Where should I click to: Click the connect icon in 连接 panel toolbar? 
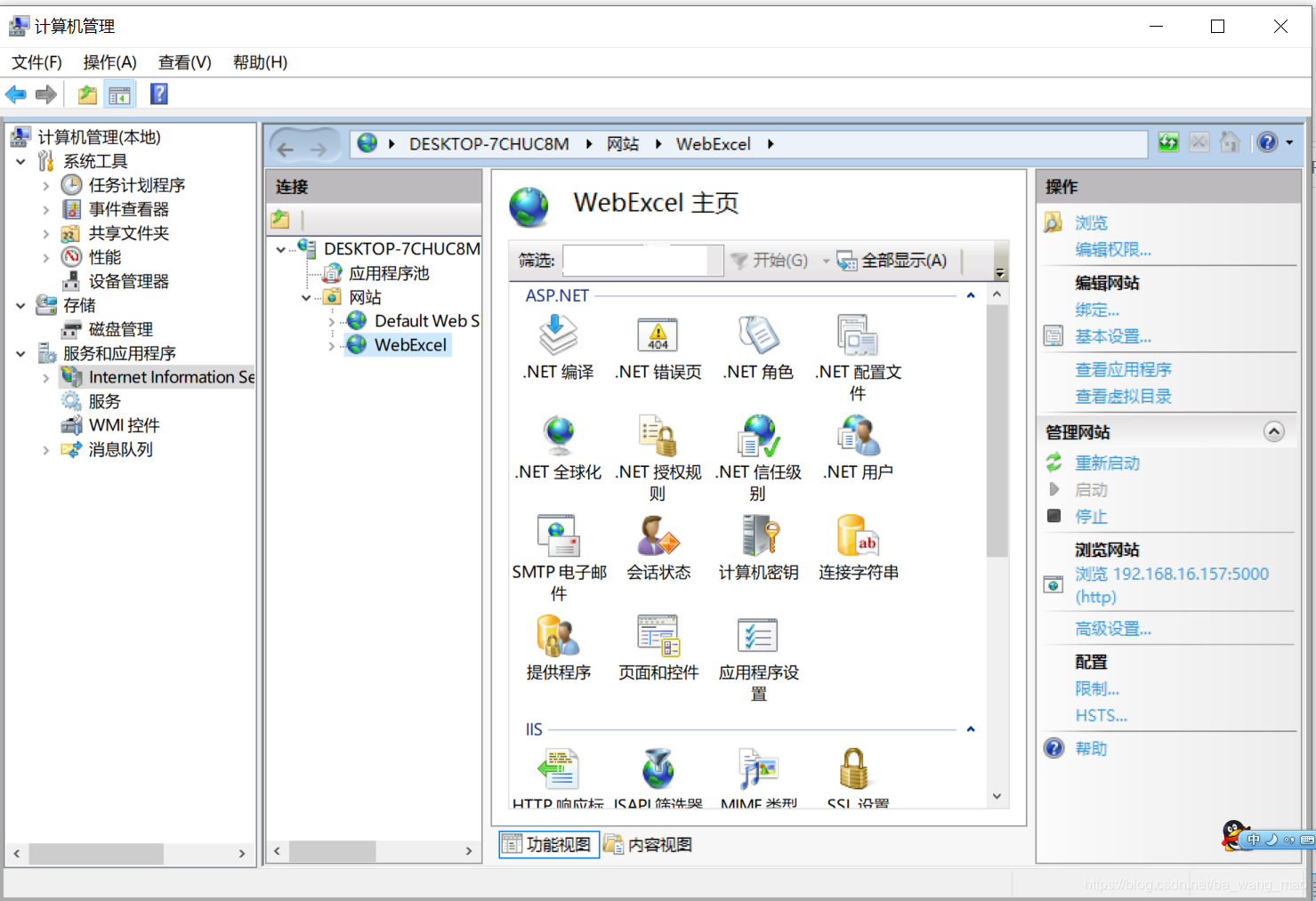point(280,219)
